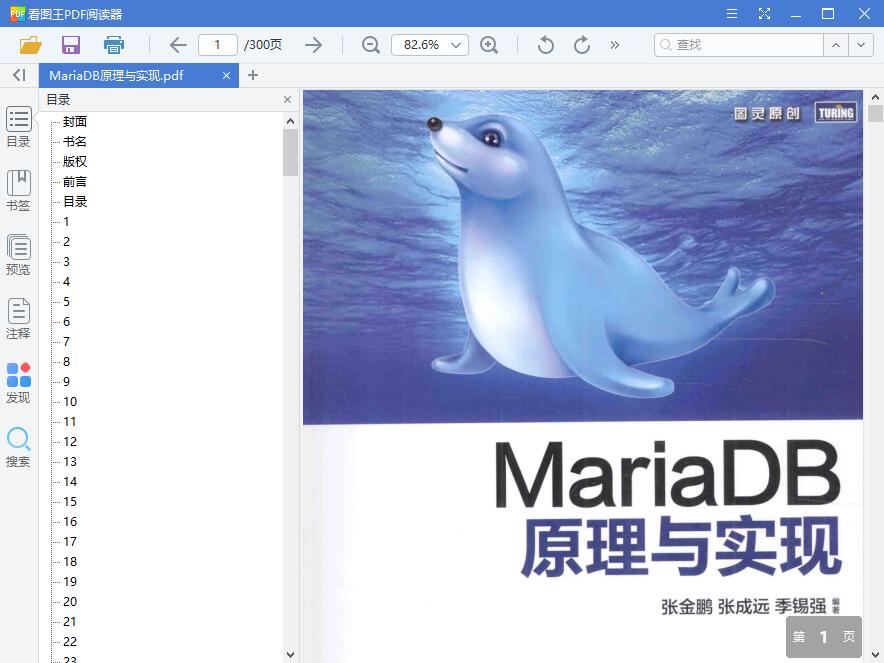Select outline entry 14
Screen dimensions: 884x663
pyautogui.click(x=70, y=482)
